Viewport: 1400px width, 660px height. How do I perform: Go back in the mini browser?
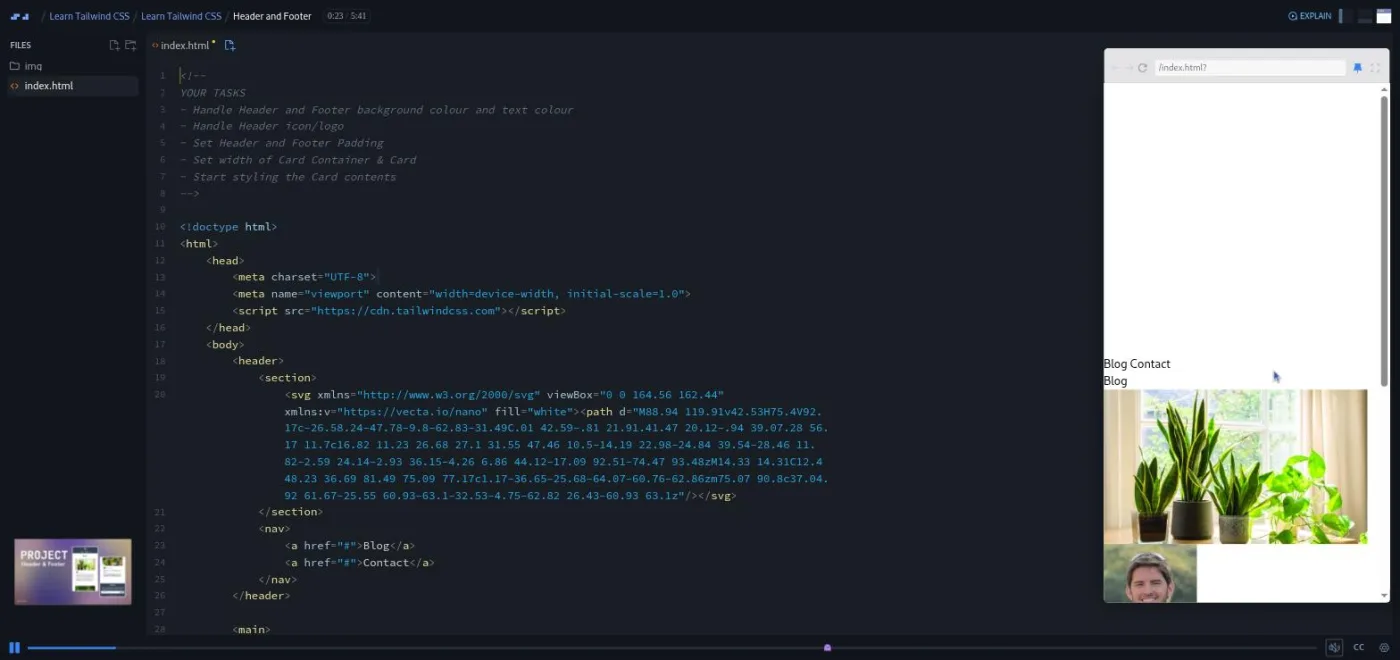(x=1115, y=68)
